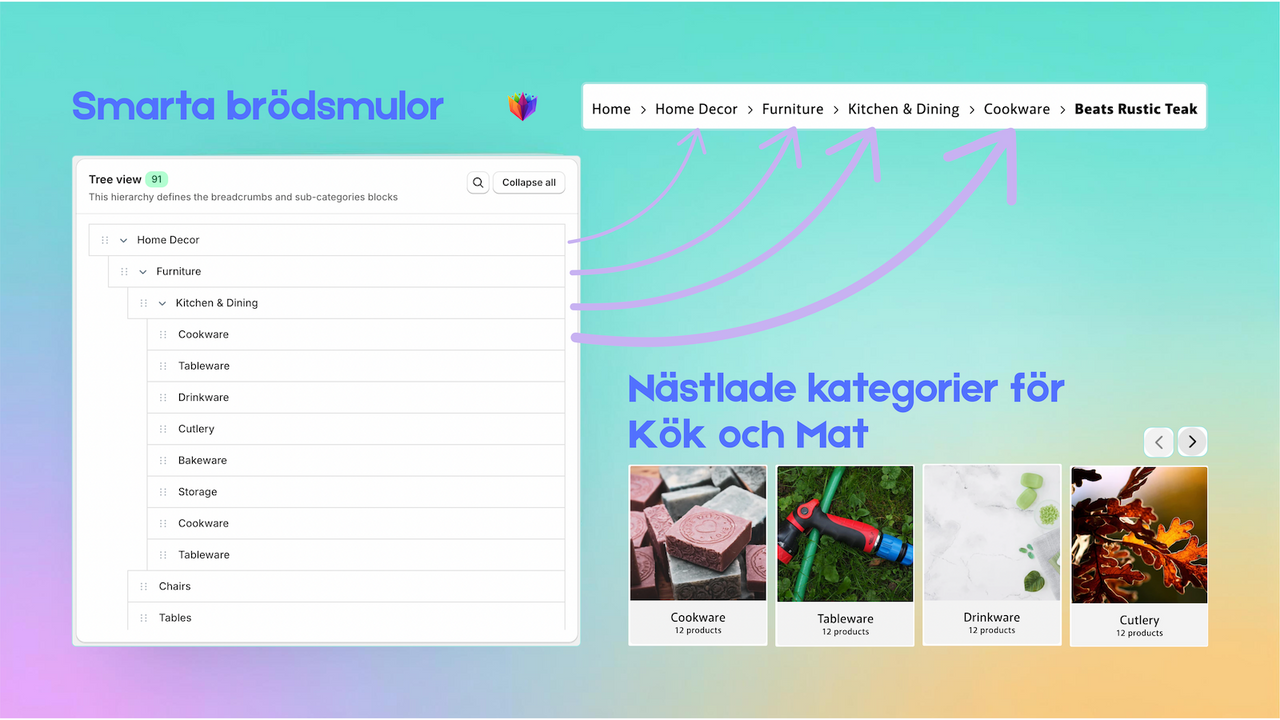Open the Drinkware category card image
Screen dimensions: 1280x720
(992, 533)
